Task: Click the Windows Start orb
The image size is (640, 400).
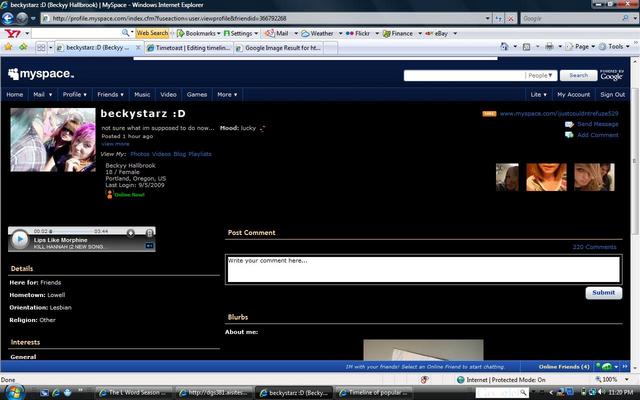Action: (14, 393)
